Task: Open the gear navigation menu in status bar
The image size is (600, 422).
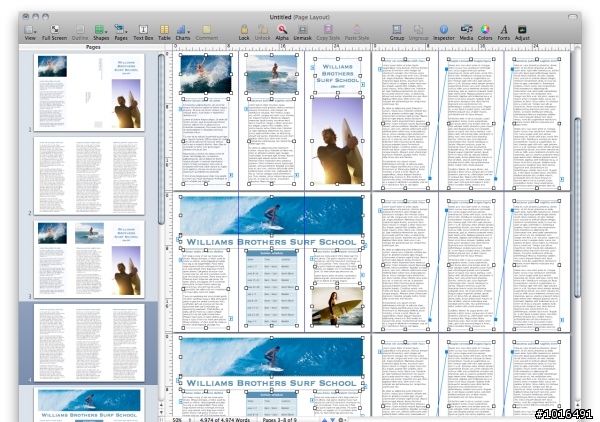Action: [342, 420]
